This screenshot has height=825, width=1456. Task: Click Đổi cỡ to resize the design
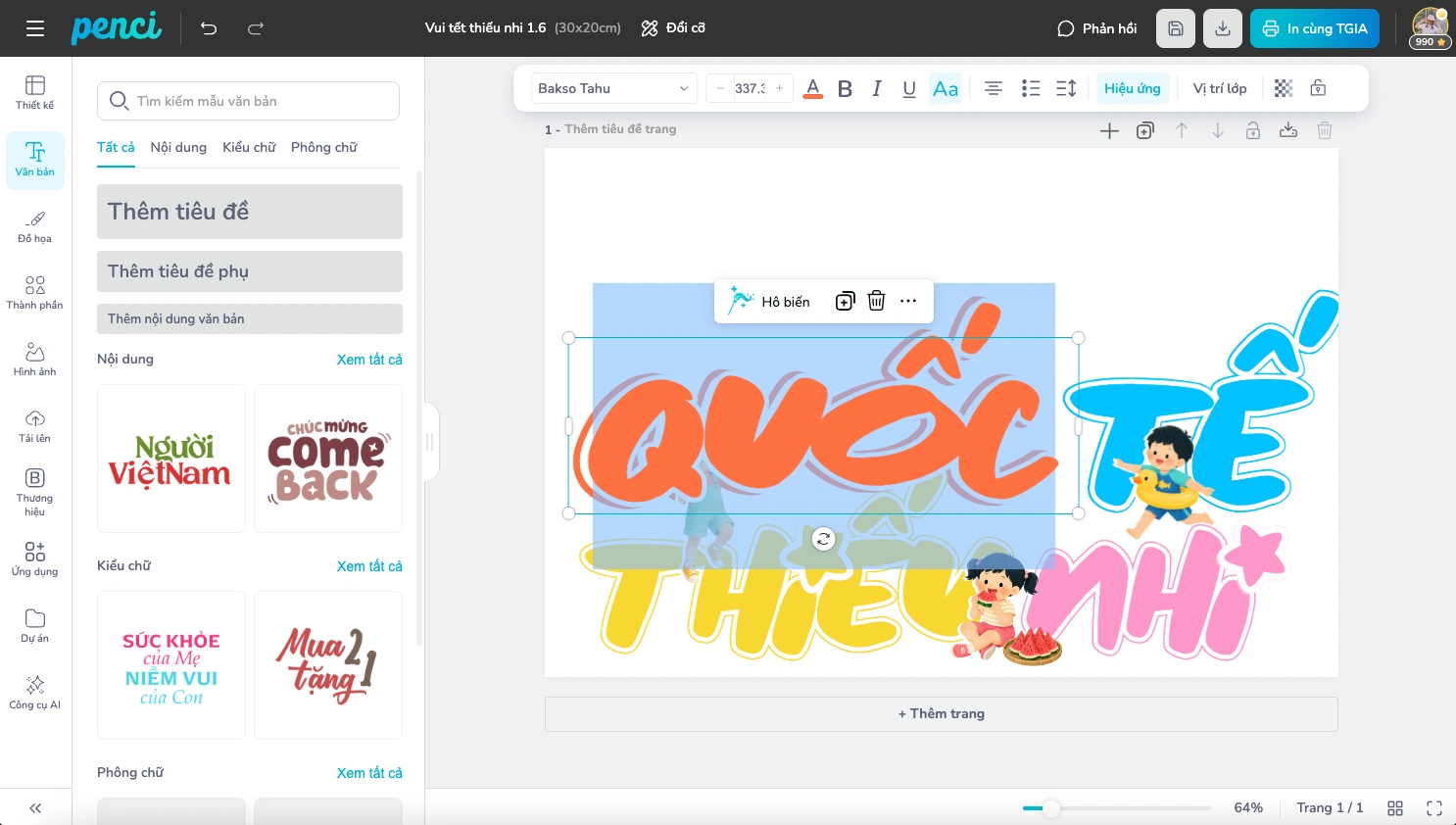click(673, 28)
